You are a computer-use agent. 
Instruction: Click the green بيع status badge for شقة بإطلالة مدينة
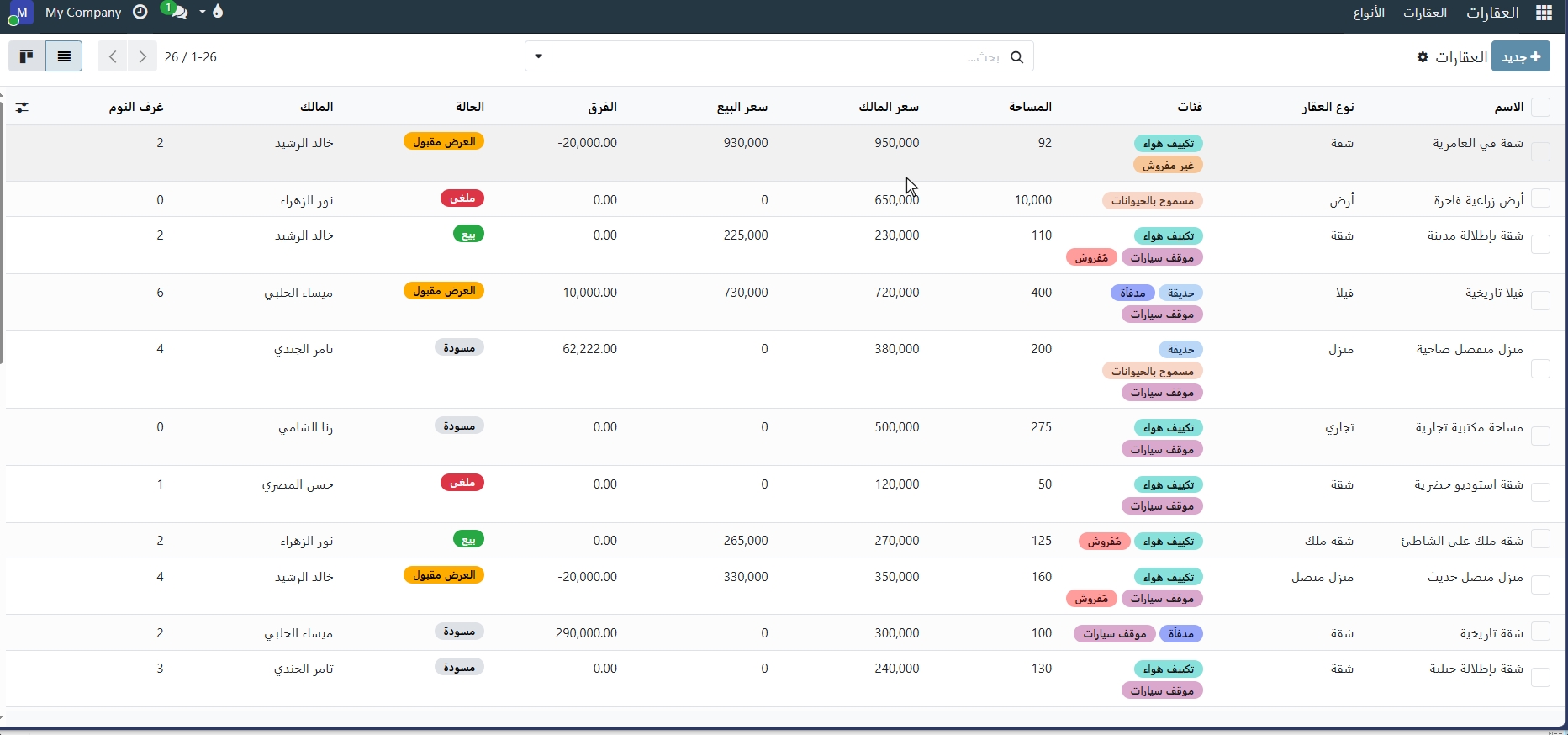[468, 235]
